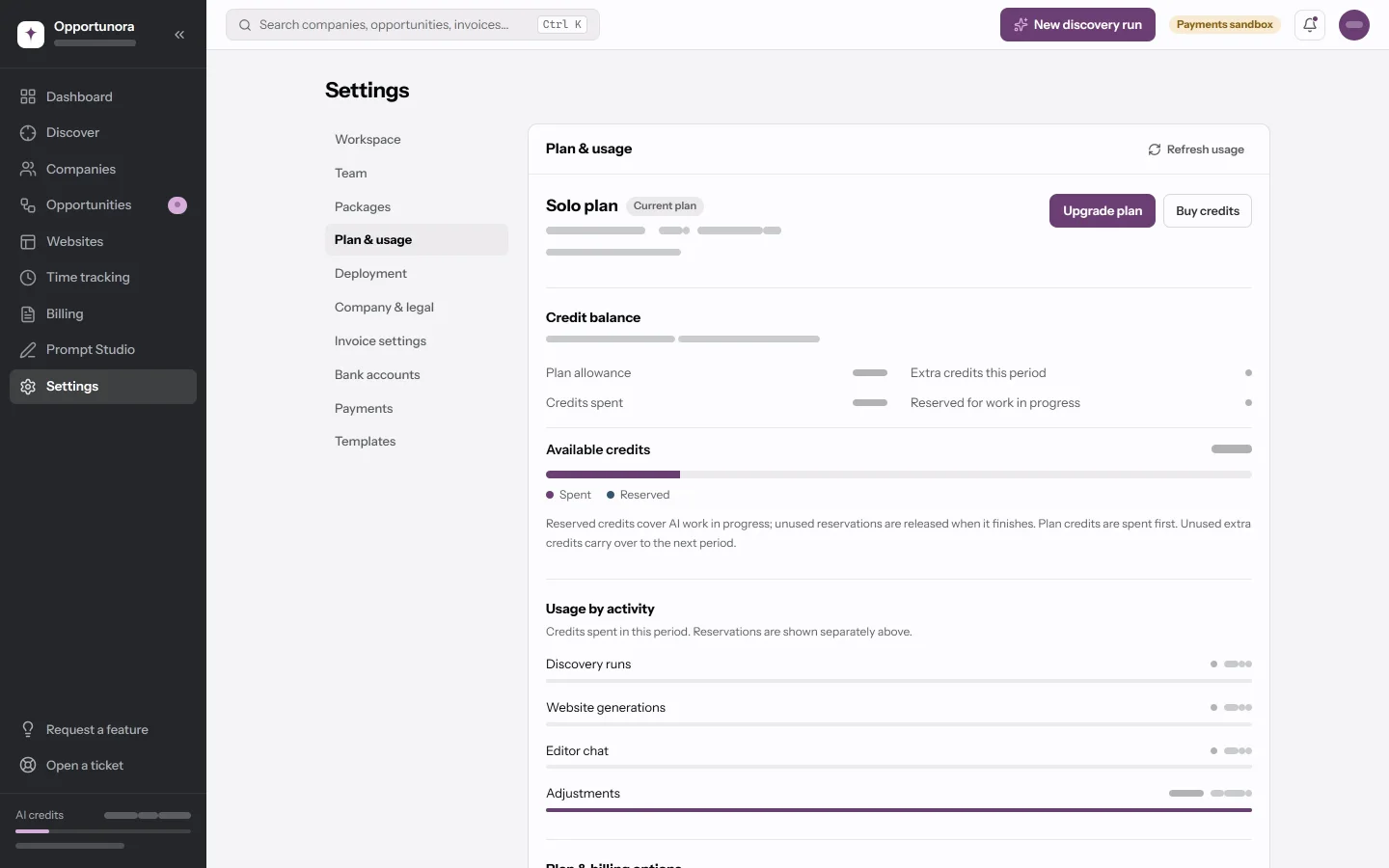Click the Settings gear icon
The width and height of the screenshot is (1389, 868).
28,386
